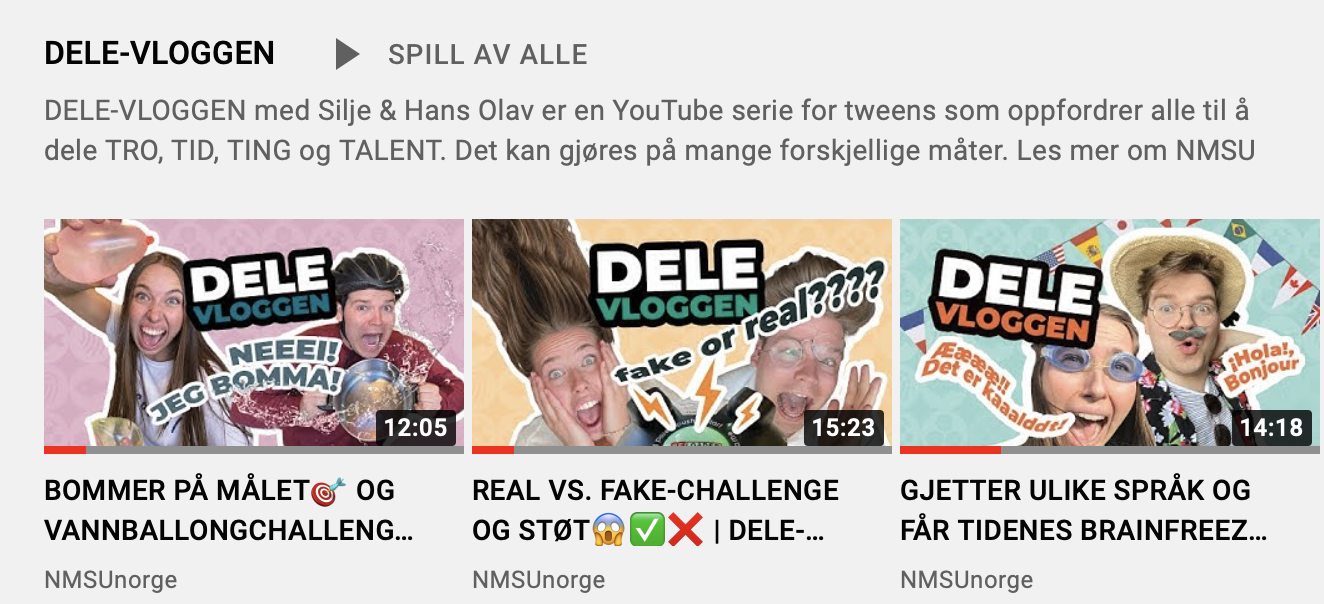Open NMSUnorge channel under second video
This screenshot has width=1324, height=604.
(539, 580)
